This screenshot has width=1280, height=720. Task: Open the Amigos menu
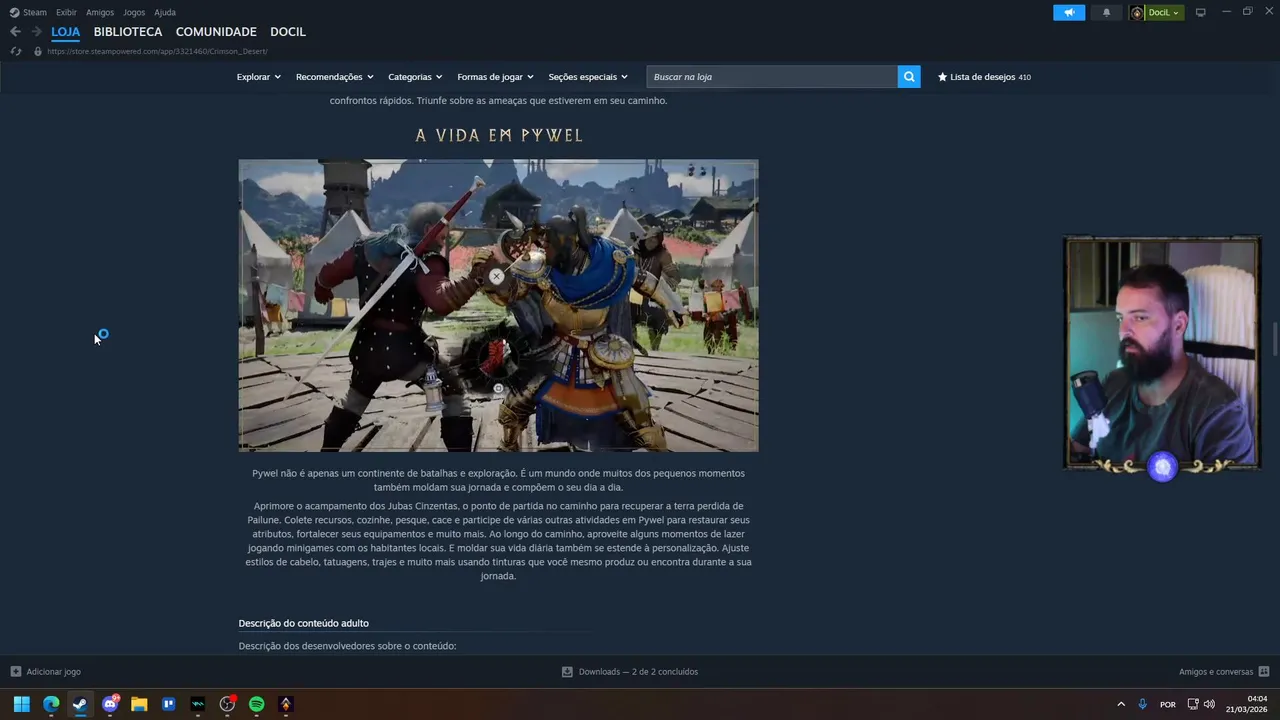[x=100, y=12]
